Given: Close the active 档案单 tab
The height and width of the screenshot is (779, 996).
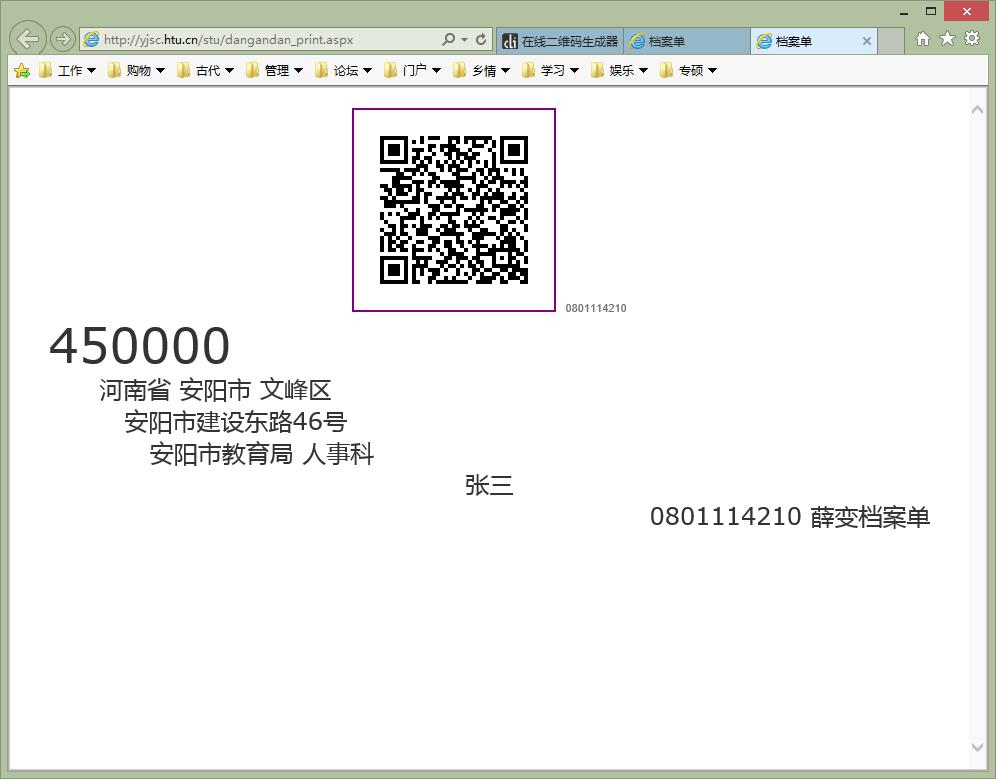Looking at the screenshot, I should click(x=867, y=41).
